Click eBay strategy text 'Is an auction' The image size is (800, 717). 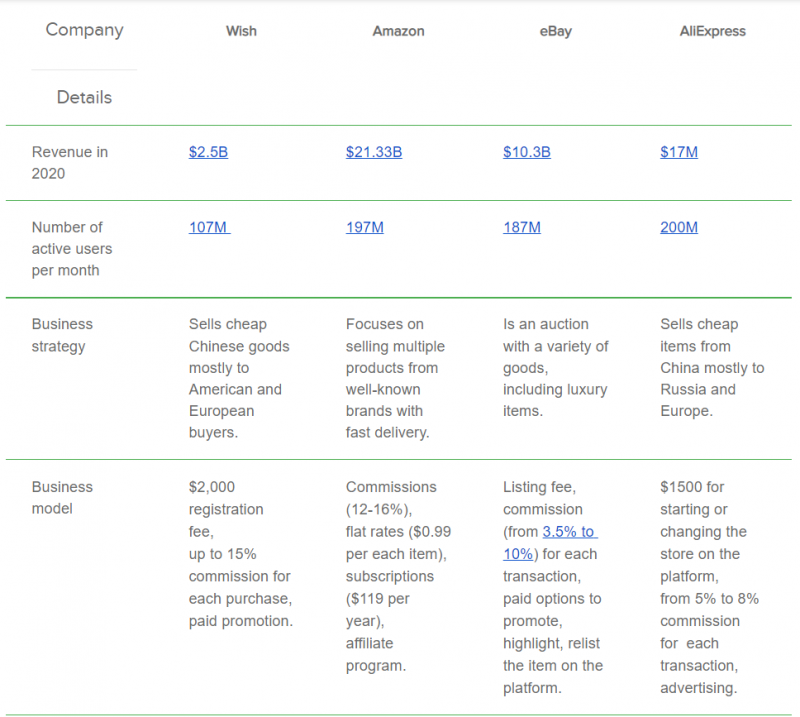pos(545,324)
